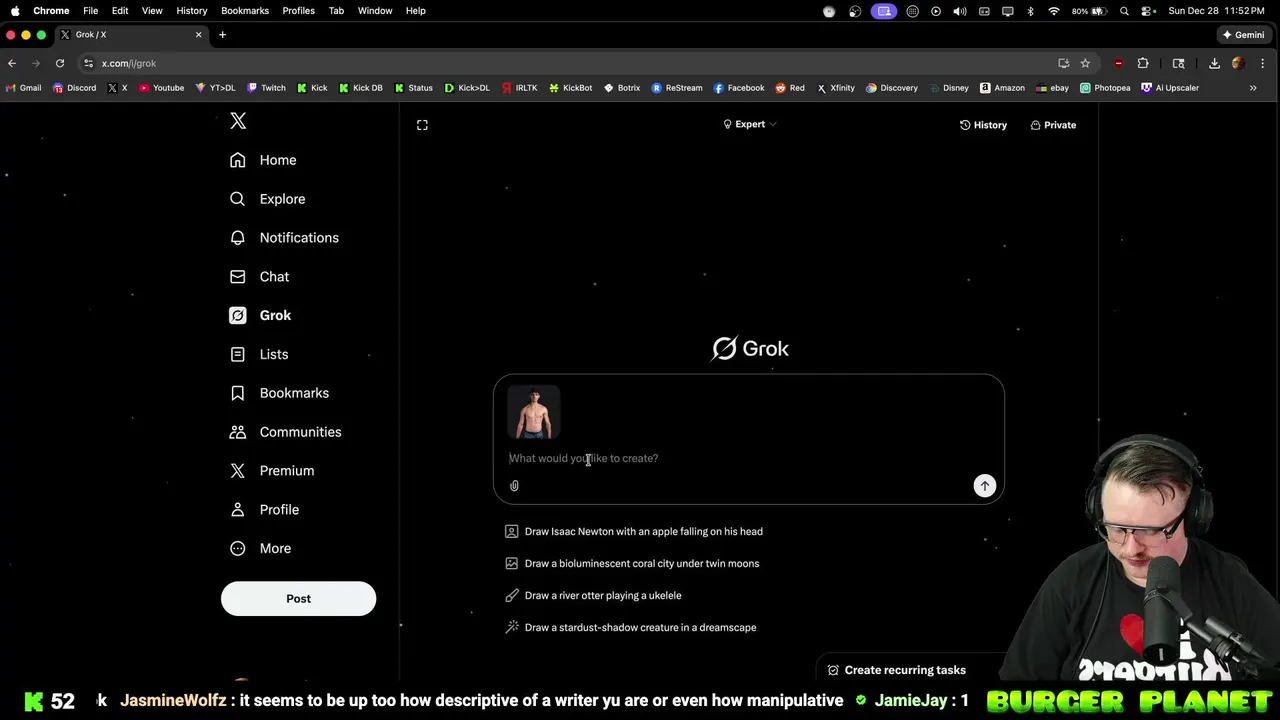Open Notifications in the sidebar
The image size is (1280, 720).
284,238
